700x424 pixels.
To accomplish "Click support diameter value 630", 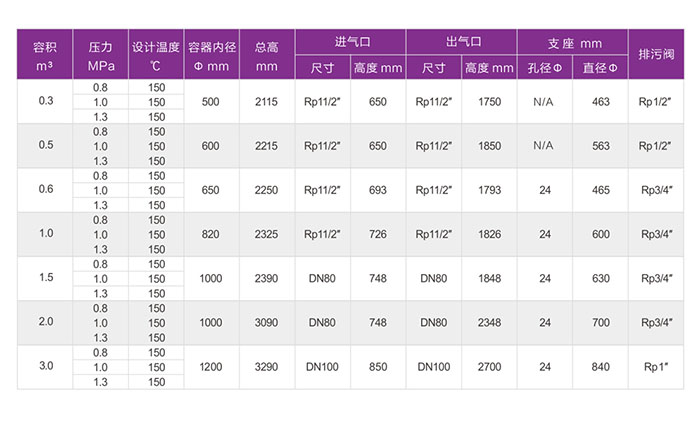I will pos(601,279).
